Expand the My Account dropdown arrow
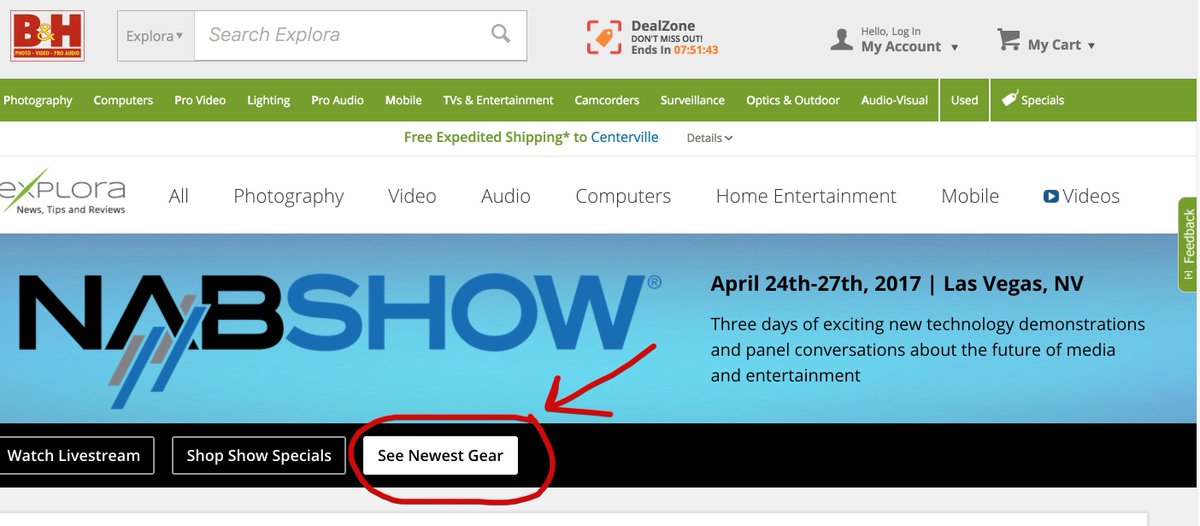1200x526 pixels. point(954,47)
